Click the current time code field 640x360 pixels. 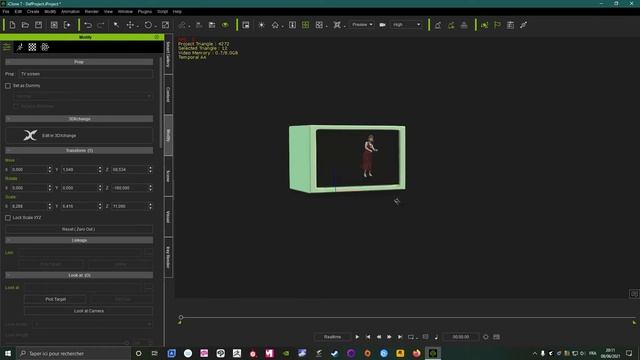pyautogui.click(x=461, y=337)
